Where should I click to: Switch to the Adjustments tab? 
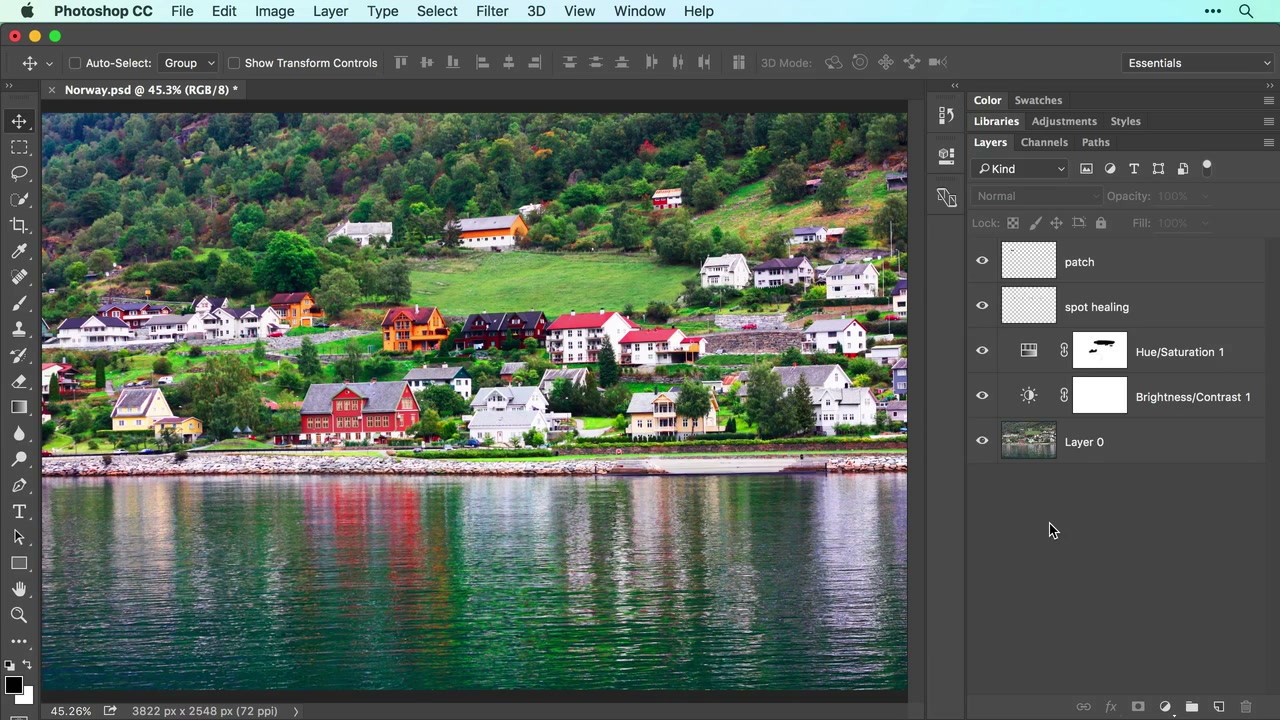coord(1064,121)
